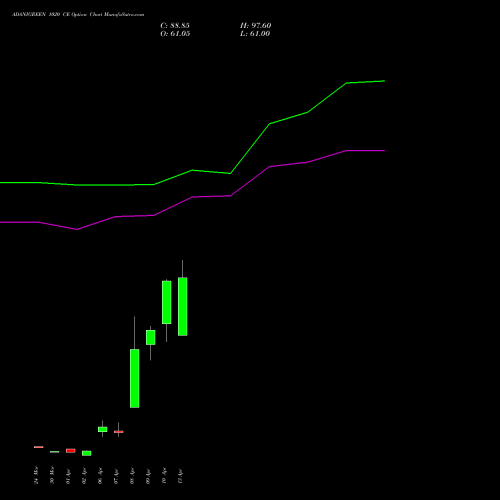Screen dimensions: 500x500
Task: Click the 09 Apr date label
Action: pyautogui.click(x=148, y=477)
